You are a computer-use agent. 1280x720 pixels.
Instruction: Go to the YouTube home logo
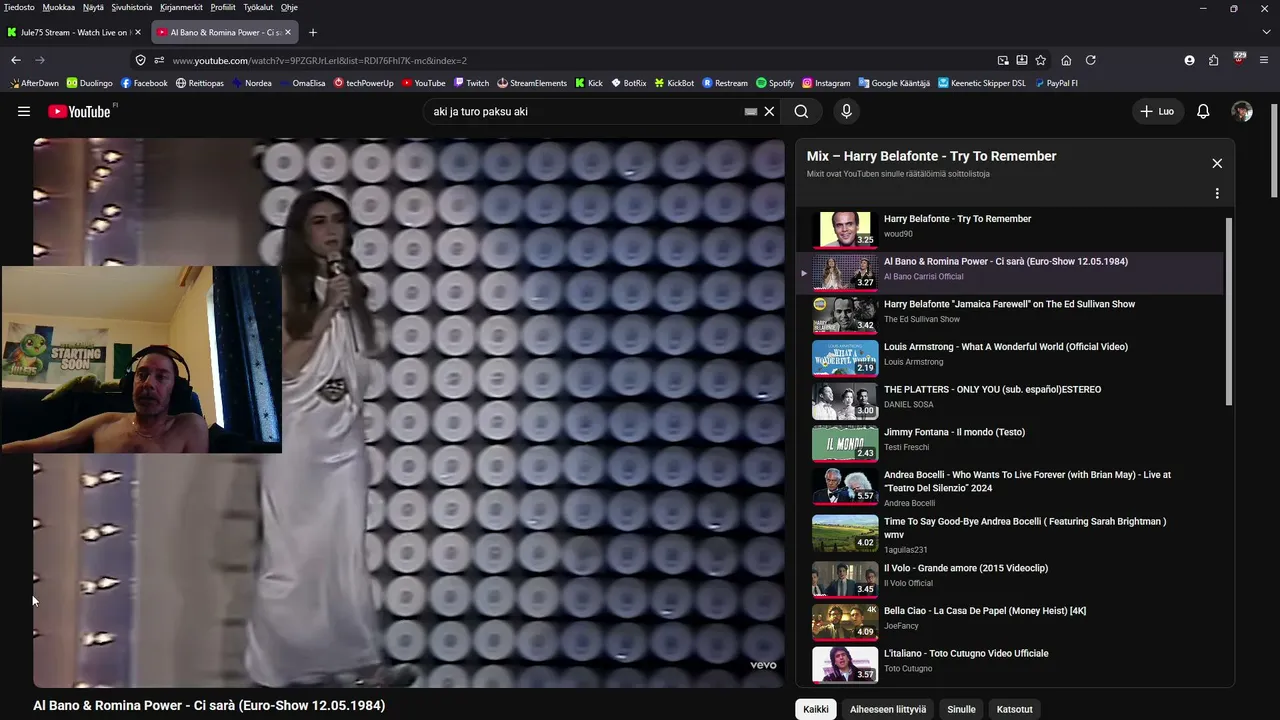click(x=80, y=112)
